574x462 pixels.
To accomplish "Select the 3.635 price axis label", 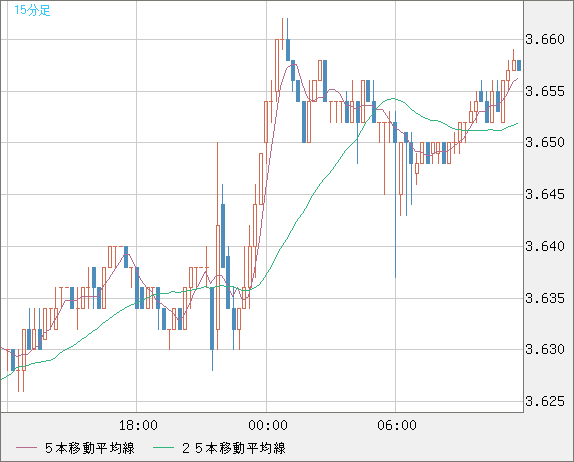I will click(545, 298).
